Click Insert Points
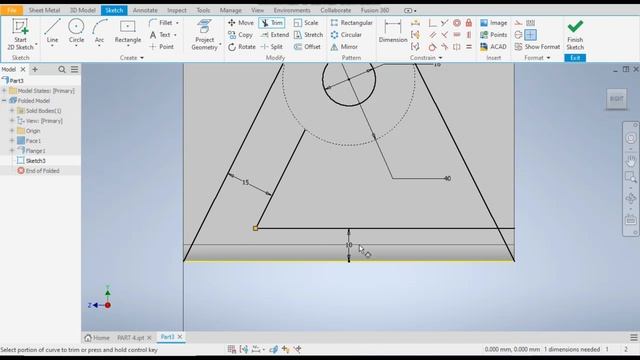This screenshot has height=360, width=640. coord(493,35)
